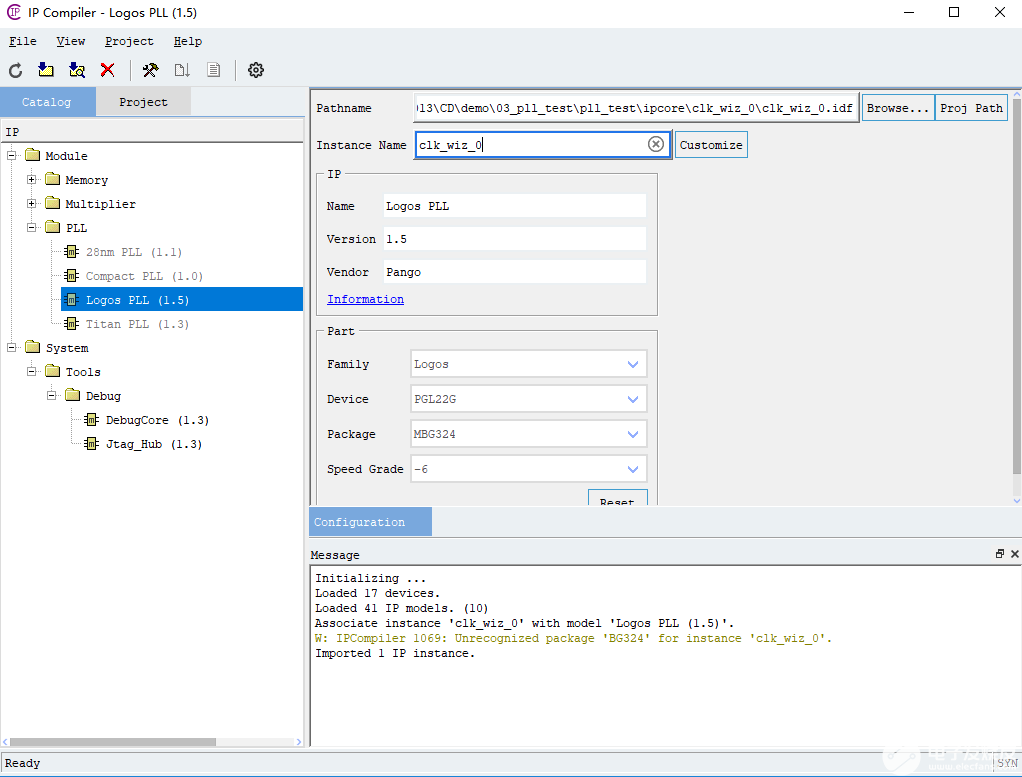Image resolution: width=1022 pixels, height=777 pixels.
Task: Click the hammer and wrench tools icon
Action: tap(150, 70)
